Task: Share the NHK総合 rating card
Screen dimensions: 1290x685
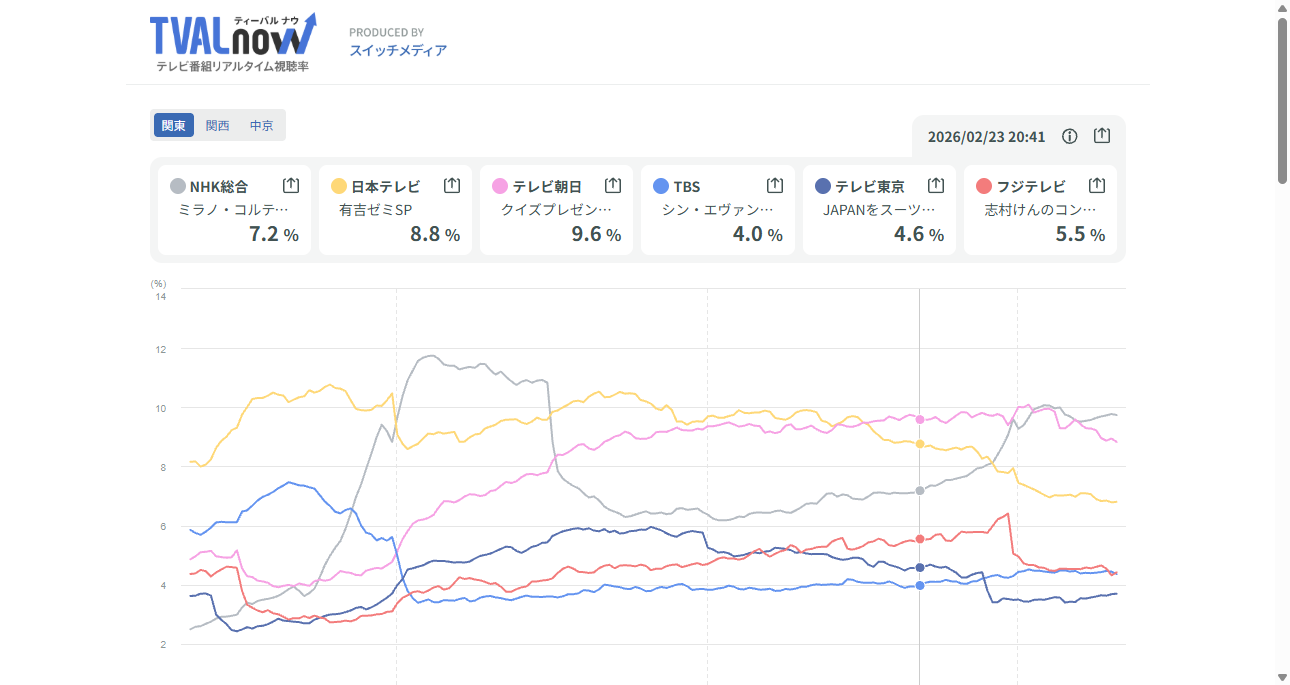Action: click(x=291, y=185)
